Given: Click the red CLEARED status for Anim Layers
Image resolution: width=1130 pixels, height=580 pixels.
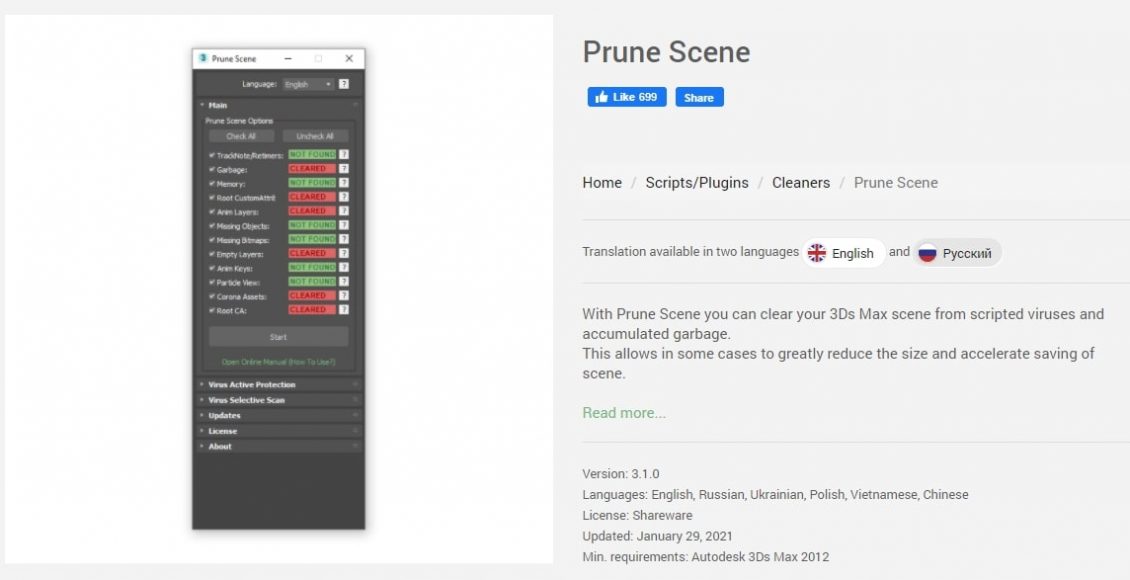Looking at the screenshot, I should pos(311,212).
